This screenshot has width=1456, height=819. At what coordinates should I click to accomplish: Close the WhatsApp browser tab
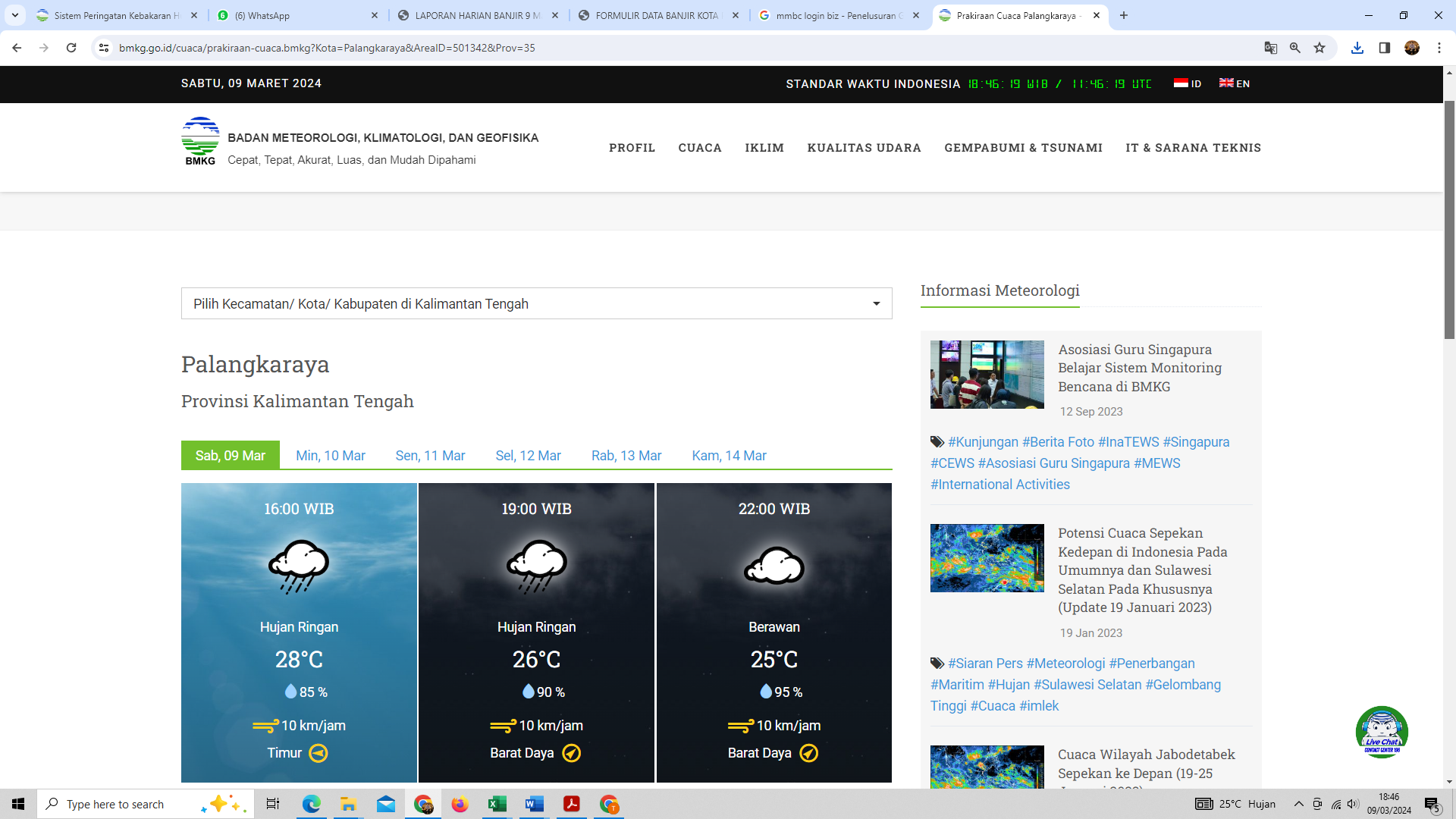click(x=375, y=15)
